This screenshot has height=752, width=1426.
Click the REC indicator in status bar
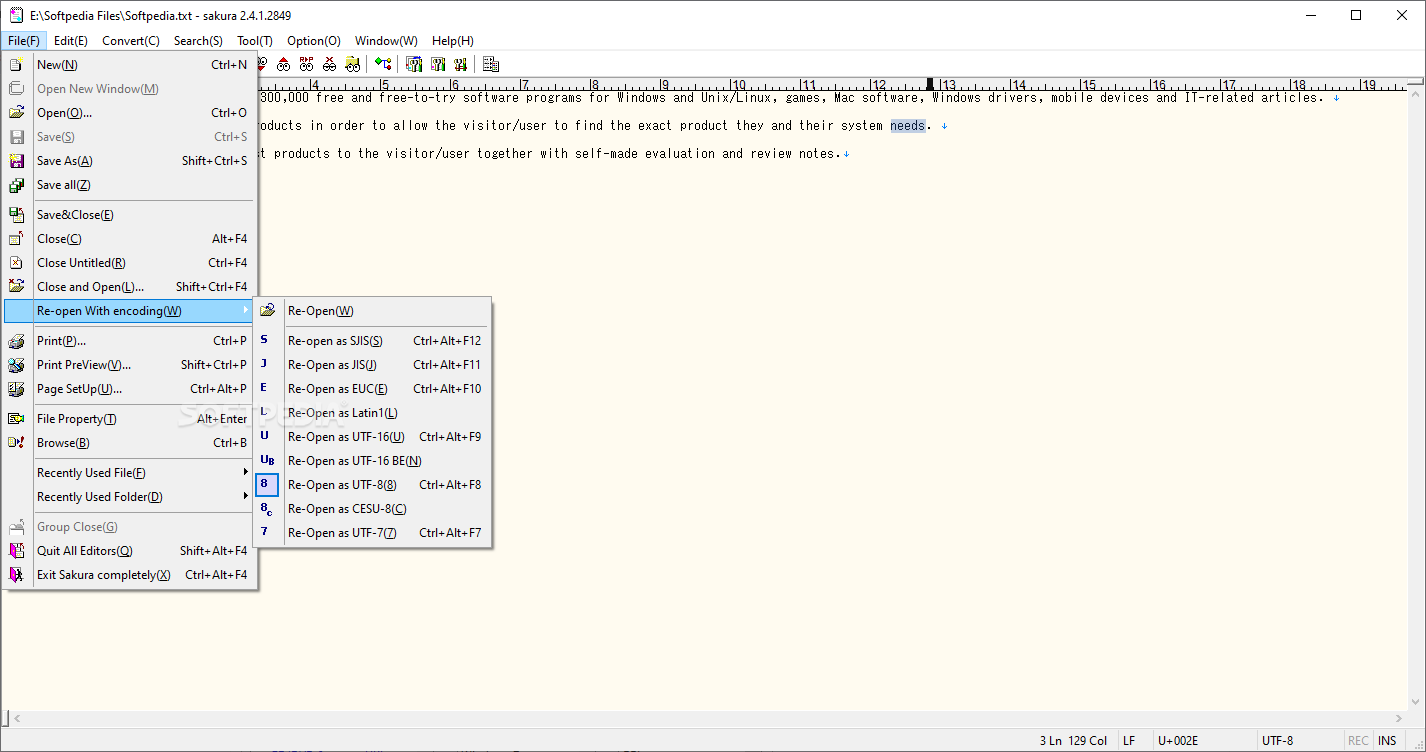(x=1358, y=741)
